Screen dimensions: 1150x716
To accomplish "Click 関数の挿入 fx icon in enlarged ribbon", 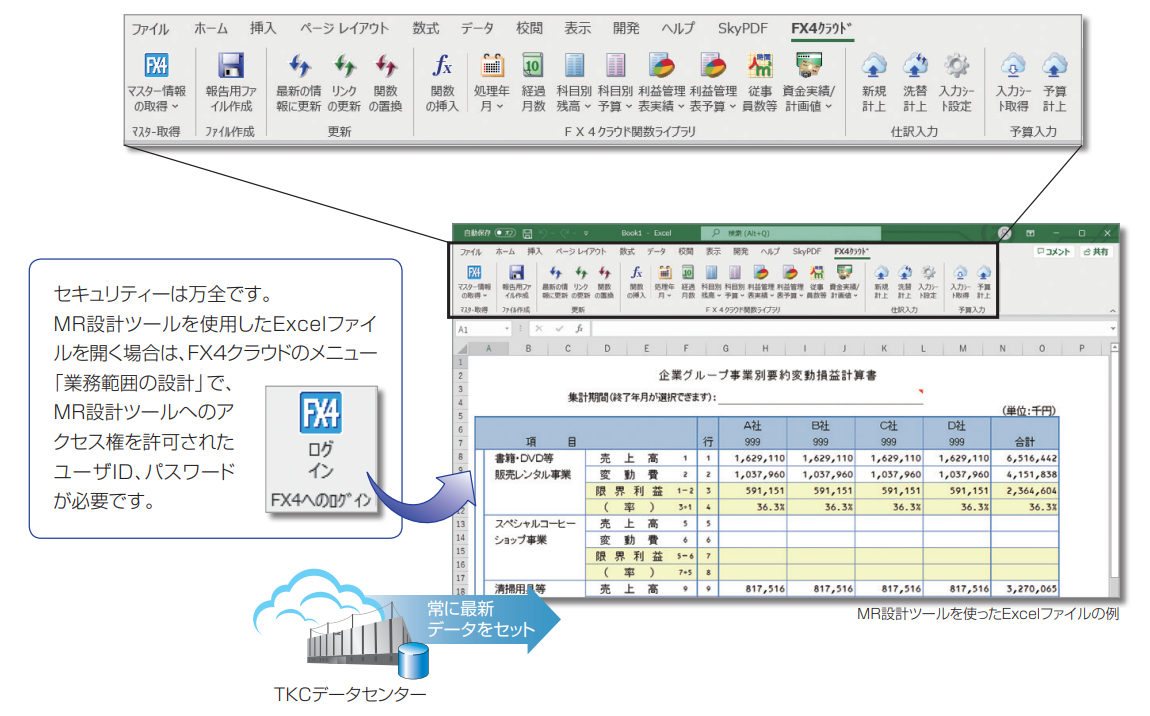I will 442,67.
